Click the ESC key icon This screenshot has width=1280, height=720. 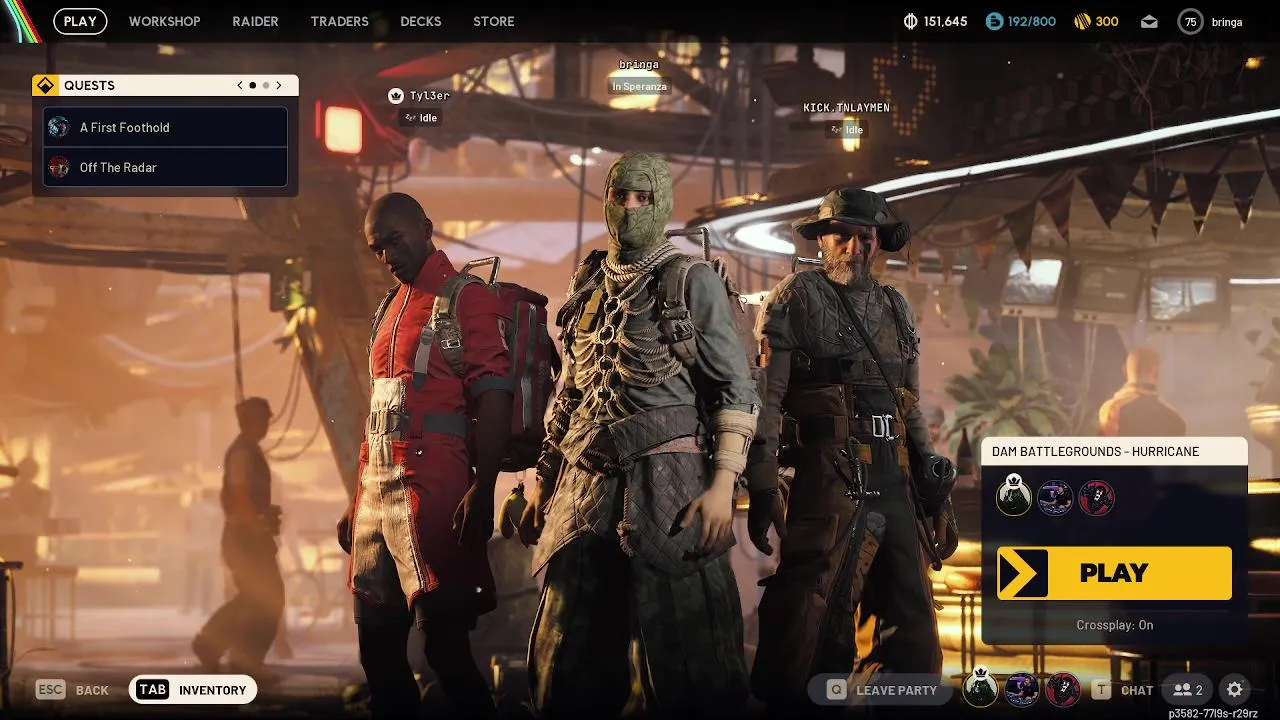tap(50, 689)
